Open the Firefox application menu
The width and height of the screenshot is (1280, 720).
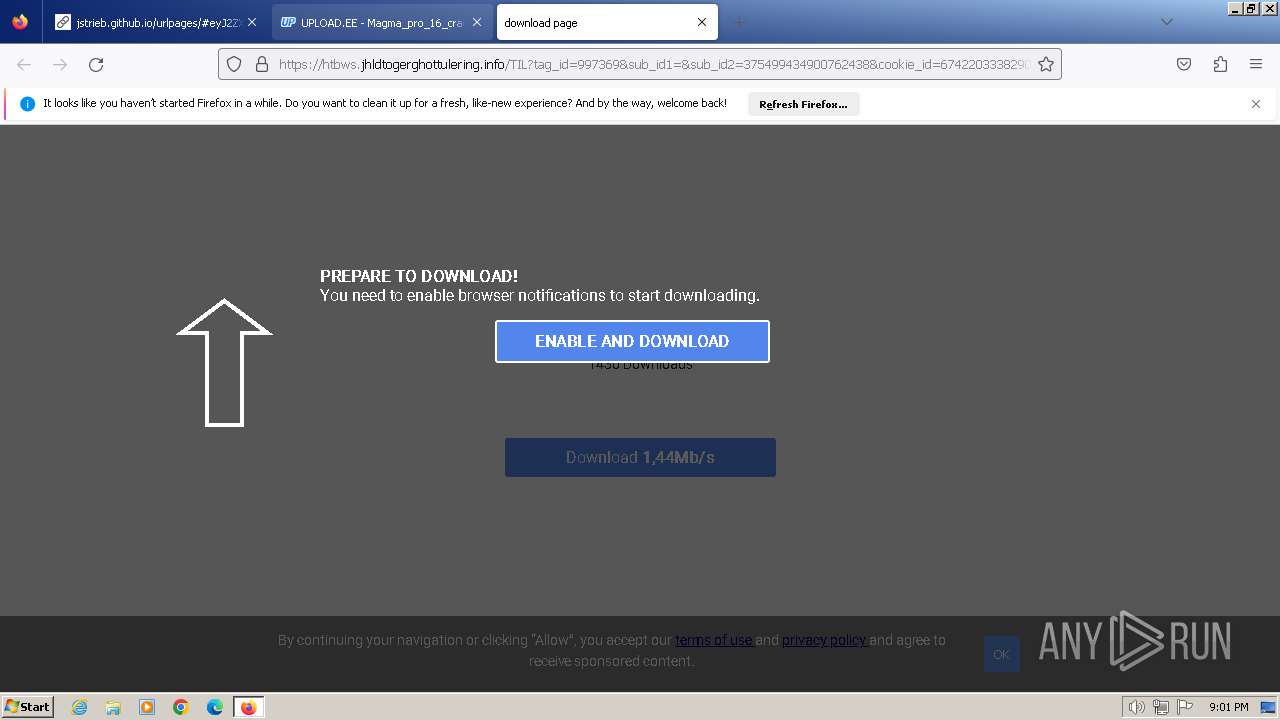point(1256,64)
